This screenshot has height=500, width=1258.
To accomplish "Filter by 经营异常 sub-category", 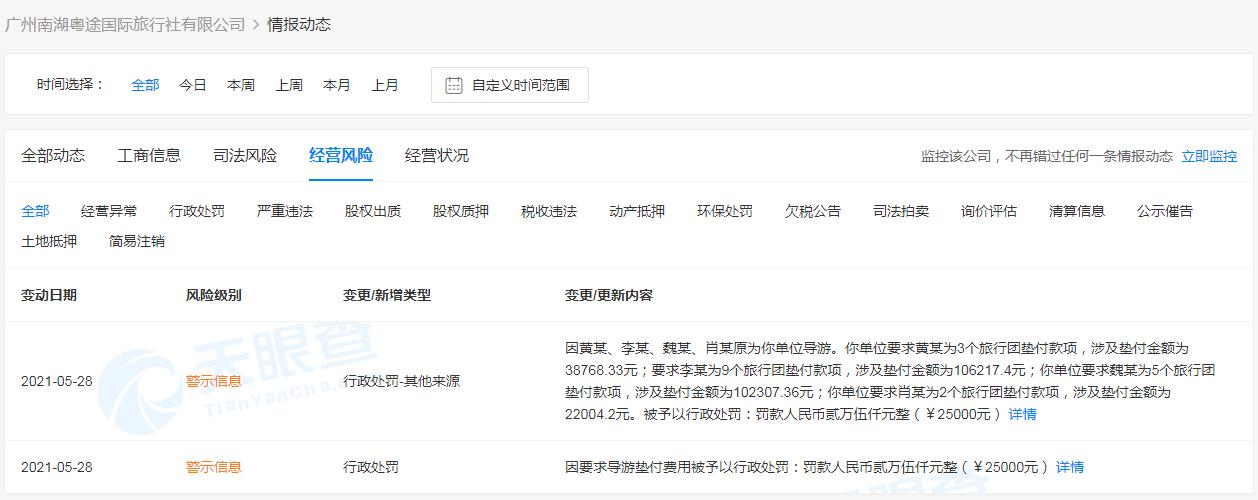I will click(x=109, y=211).
